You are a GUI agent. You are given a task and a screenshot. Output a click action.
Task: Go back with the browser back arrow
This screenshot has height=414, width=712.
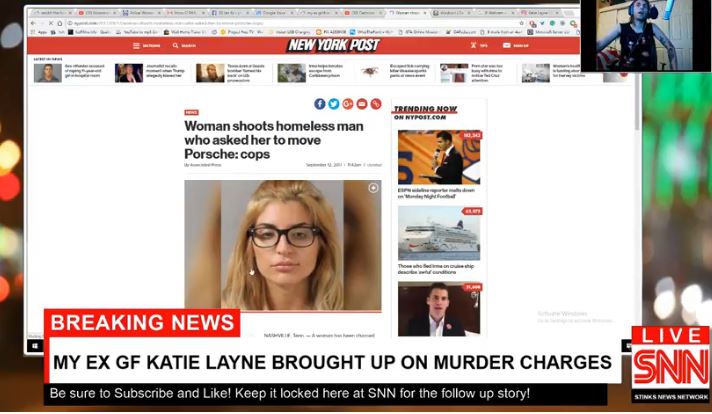[33, 23]
